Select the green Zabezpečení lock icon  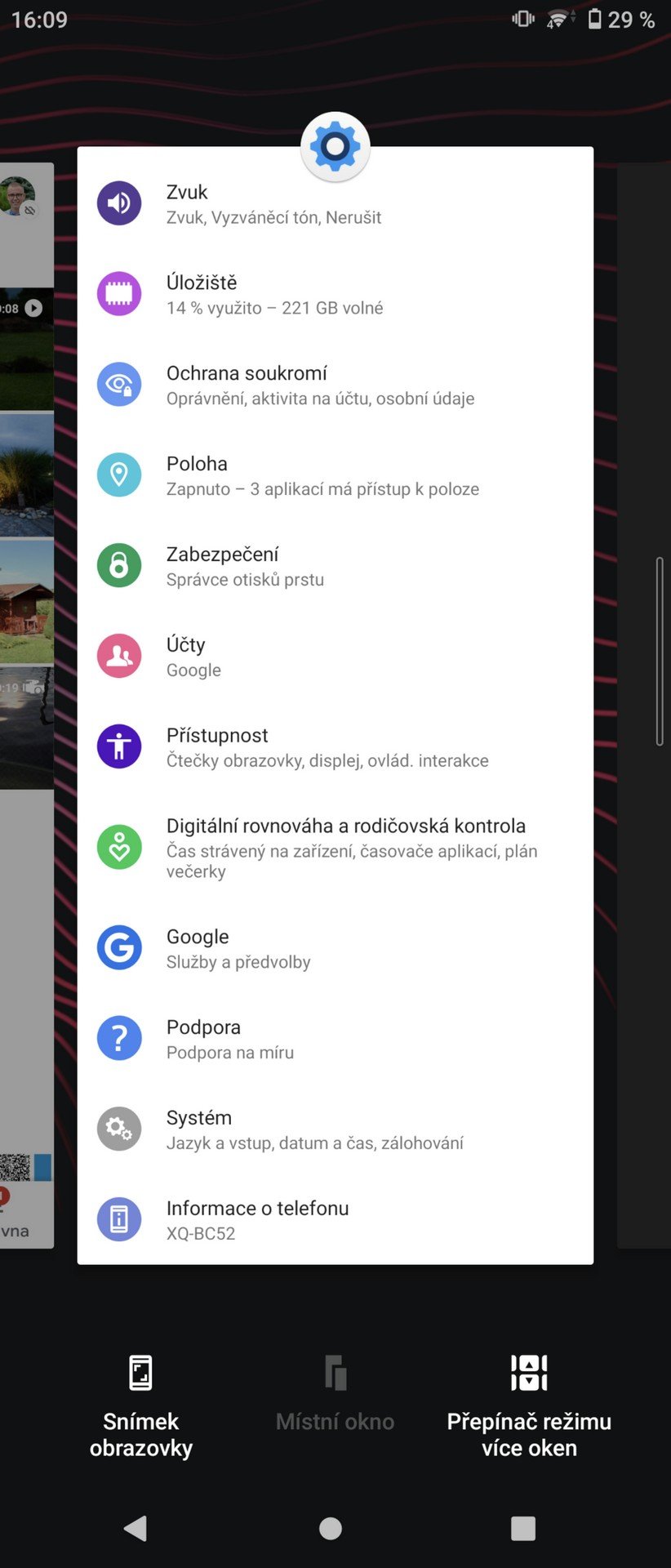click(x=119, y=565)
